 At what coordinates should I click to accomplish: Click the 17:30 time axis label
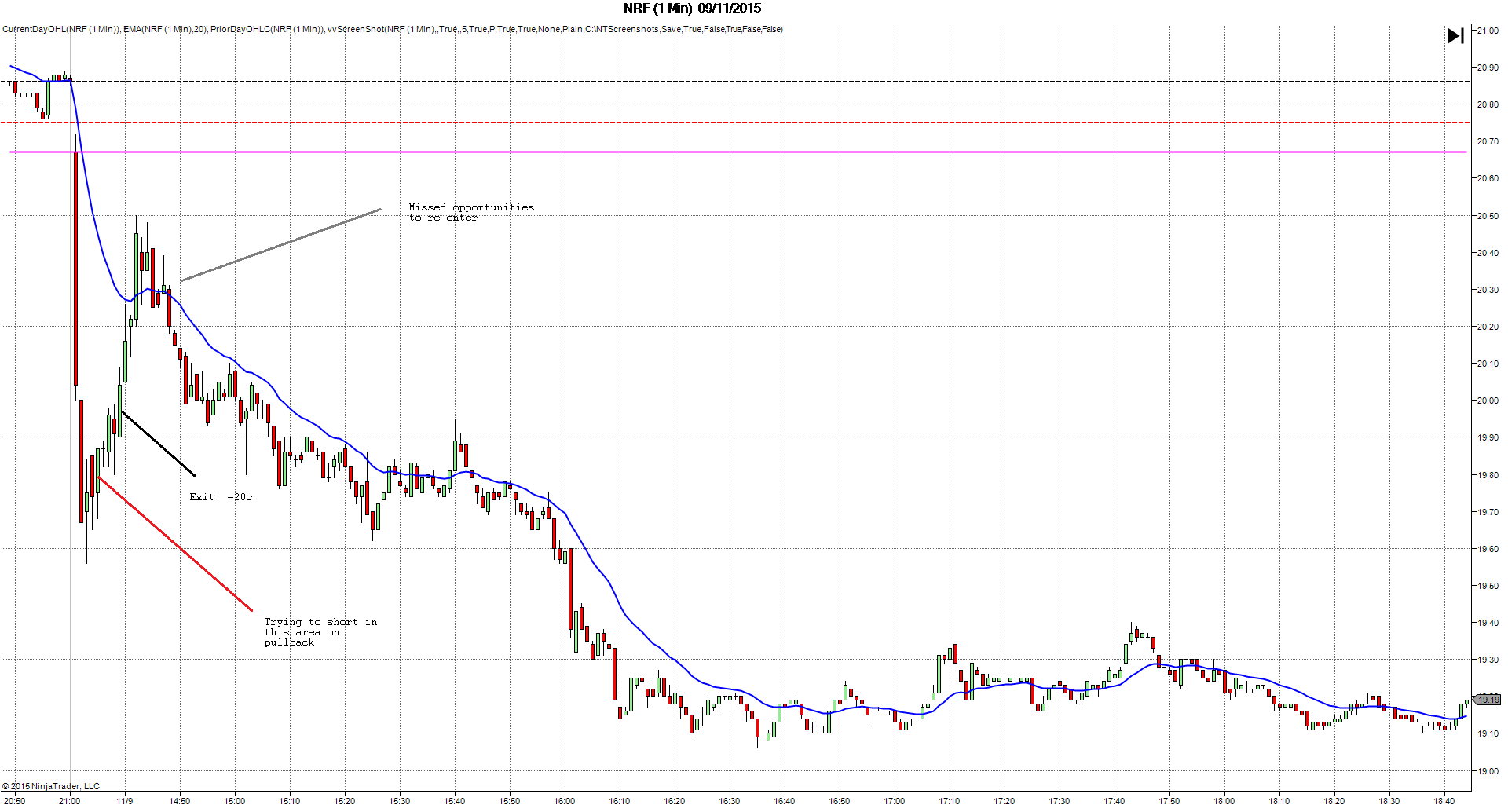pyautogui.click(x=1059, y=801)
